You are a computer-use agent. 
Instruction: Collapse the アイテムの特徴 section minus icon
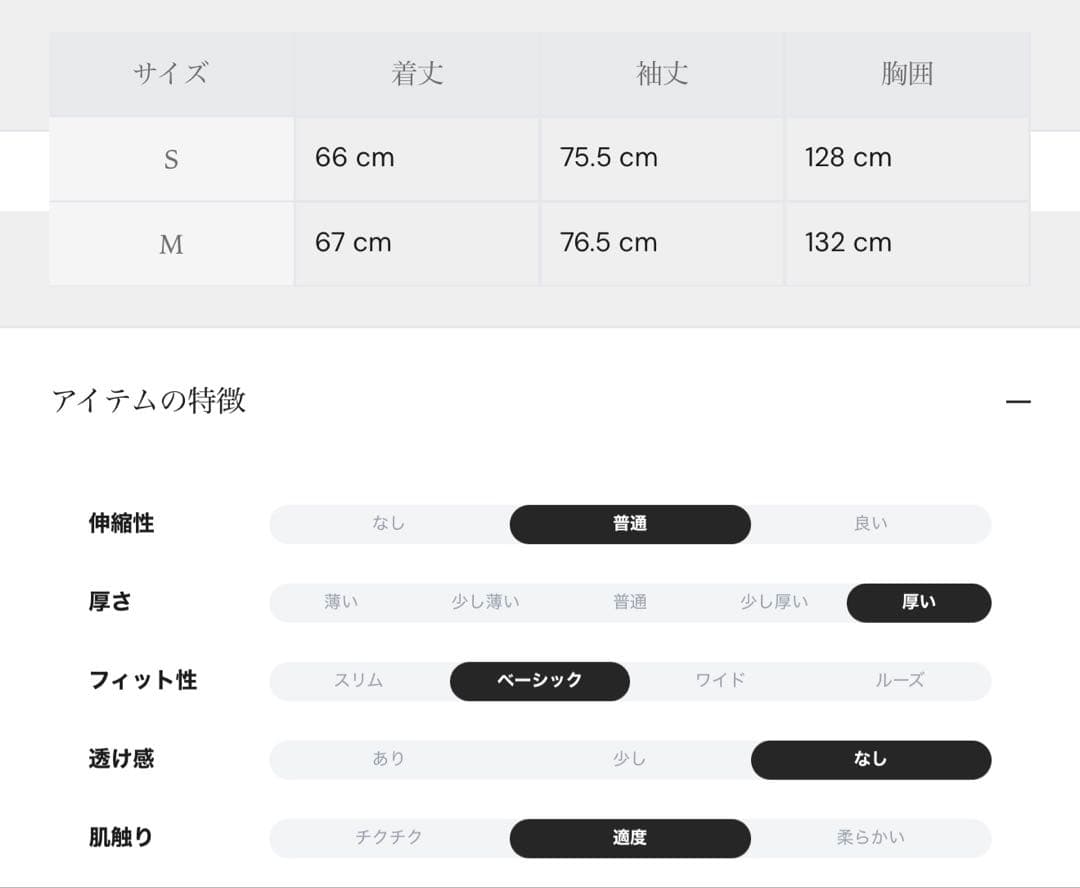(1018, 401)
